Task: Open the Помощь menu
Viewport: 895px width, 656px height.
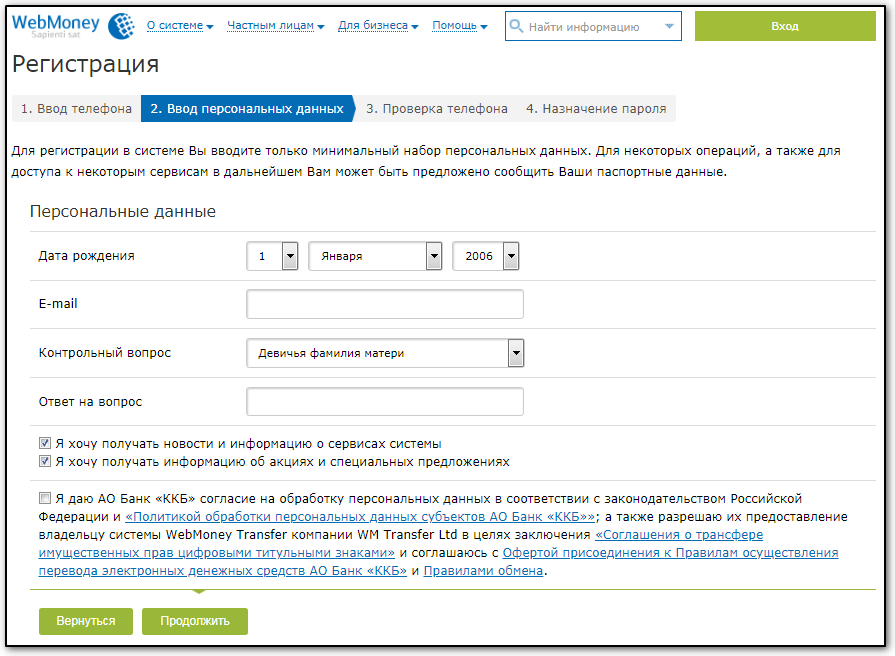Action: (459, 26)
